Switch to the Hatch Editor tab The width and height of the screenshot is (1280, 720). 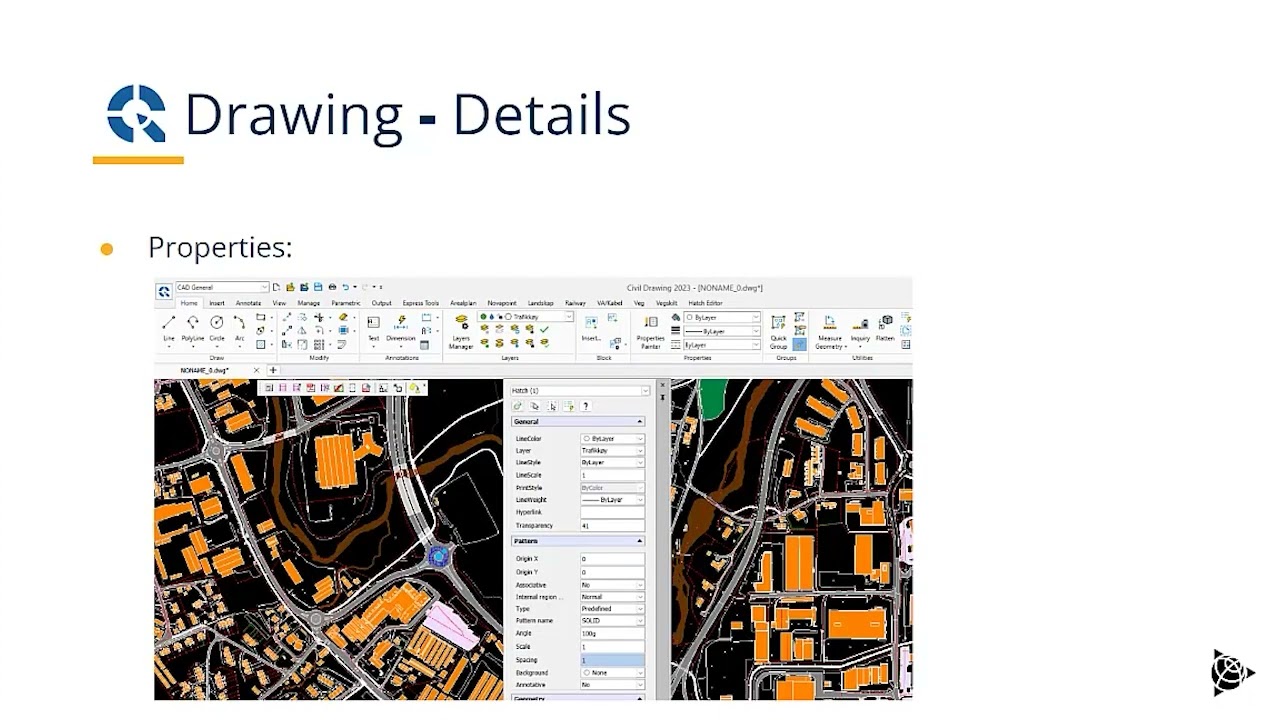coord(705,303)
